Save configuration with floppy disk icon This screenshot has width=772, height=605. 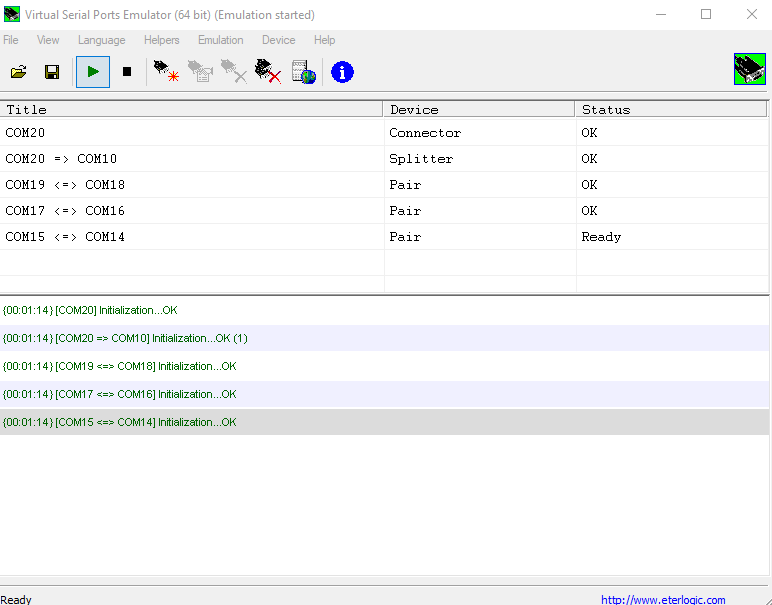pyautogui.click(x=52, y=72)
